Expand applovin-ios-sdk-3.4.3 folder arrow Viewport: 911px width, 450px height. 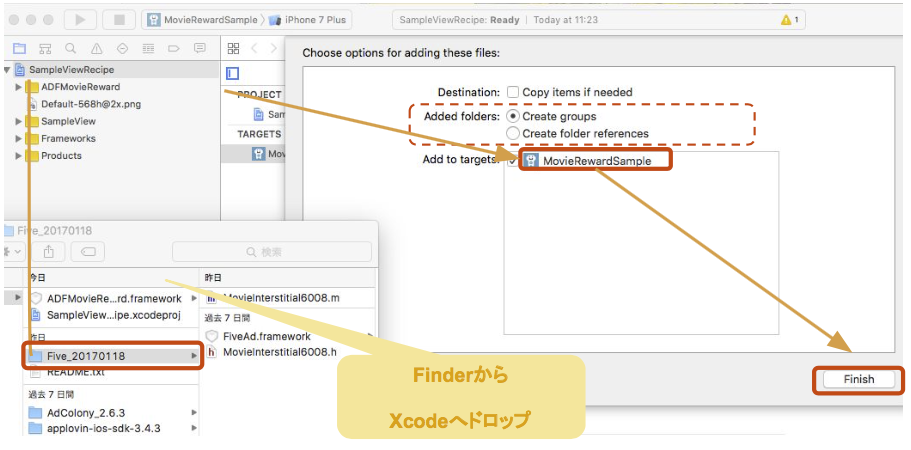click(194, 429)
